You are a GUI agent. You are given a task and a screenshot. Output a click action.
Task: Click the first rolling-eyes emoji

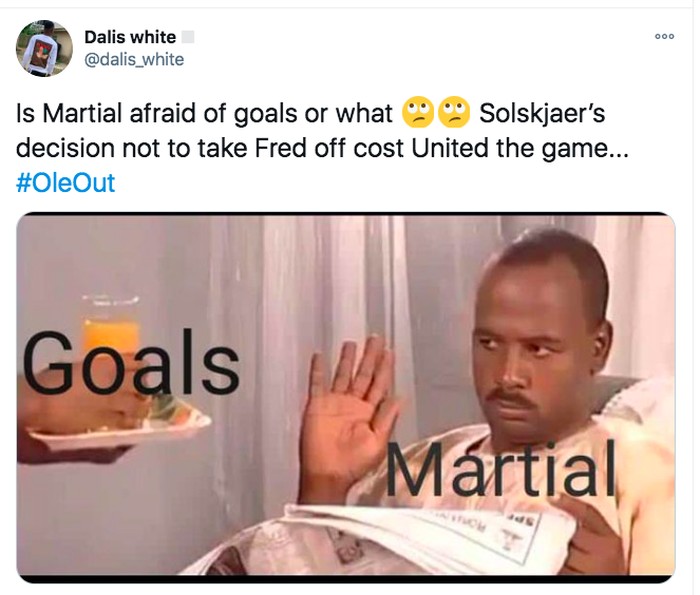418,112
